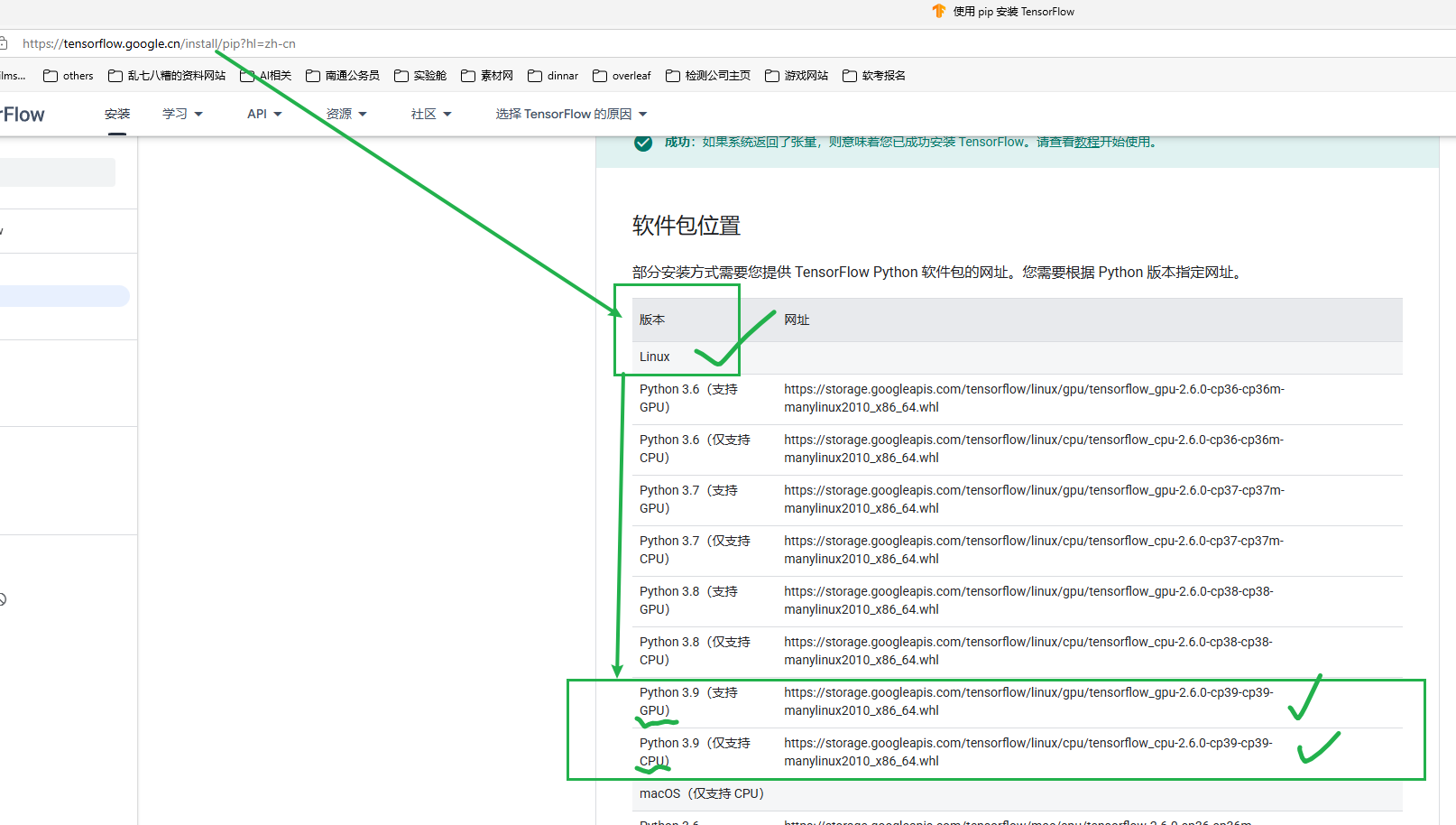Open the 素材网 bookmark folder
The height and width of the screenshot is (825, 1456).
tap(487, 76)
